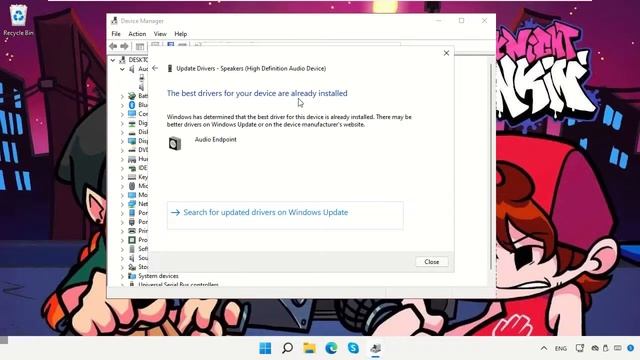Click the processors category icon

click(x=132, y=240)
